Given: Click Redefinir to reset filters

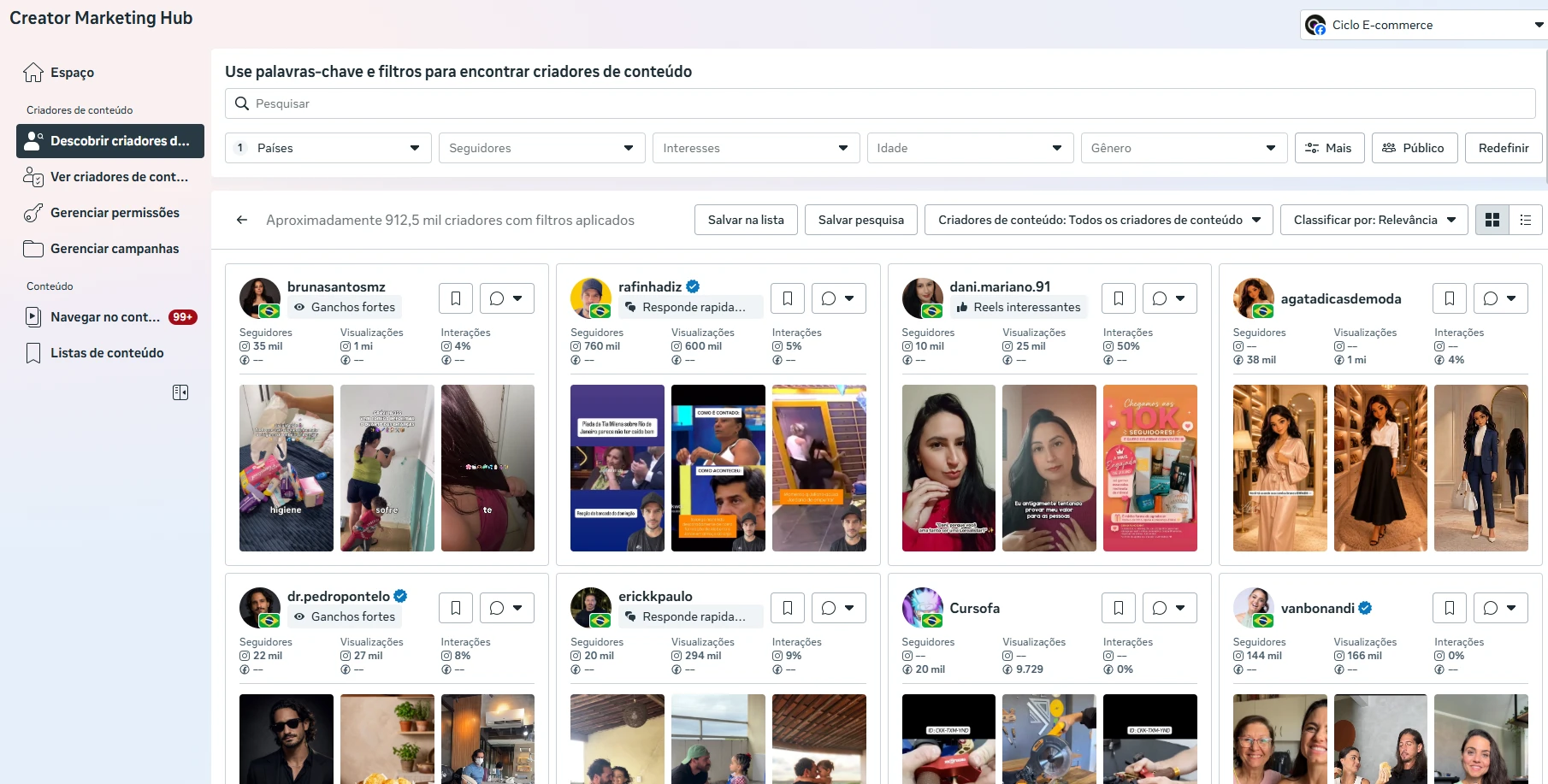Looking at the screenshot, I should 1504,148.
